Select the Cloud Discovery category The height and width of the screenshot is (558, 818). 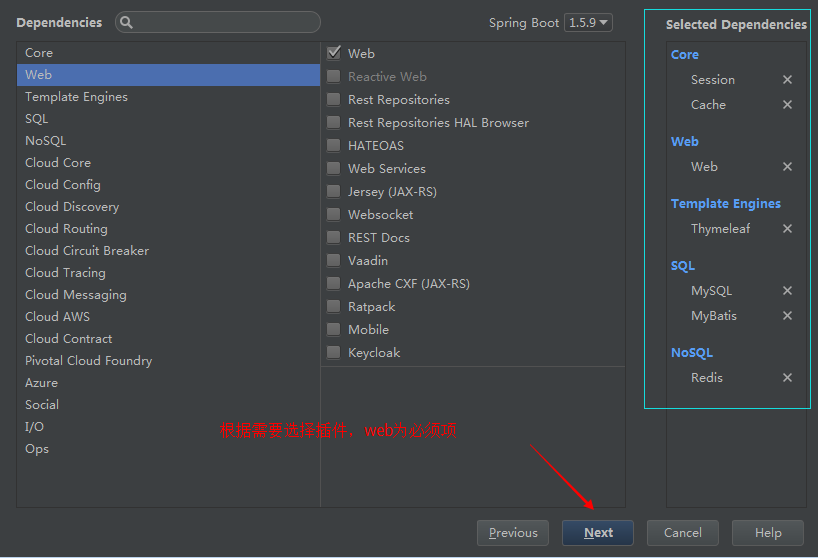[168, 207]
